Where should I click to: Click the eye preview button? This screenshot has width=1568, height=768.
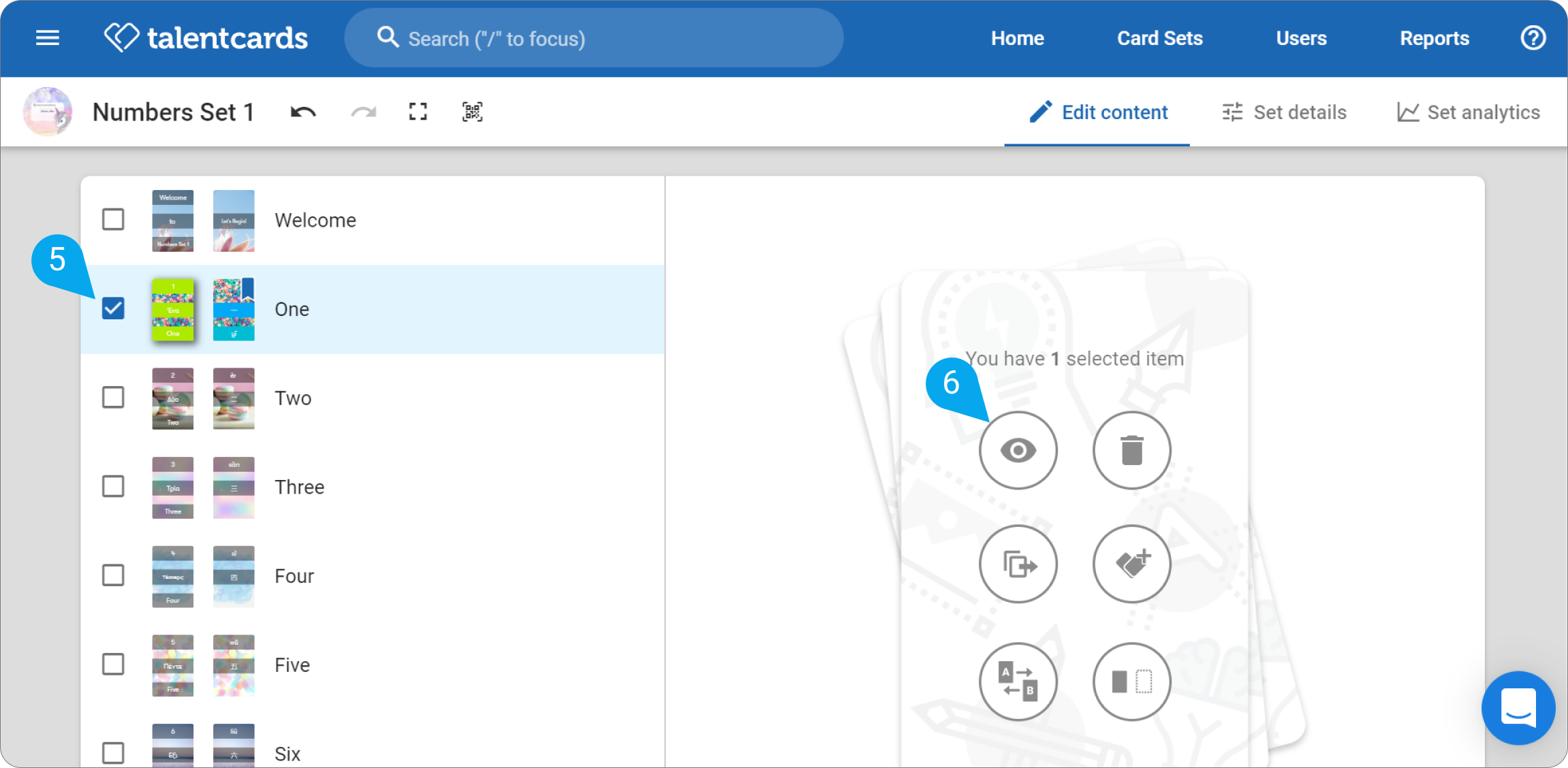tap(1018, 450)
